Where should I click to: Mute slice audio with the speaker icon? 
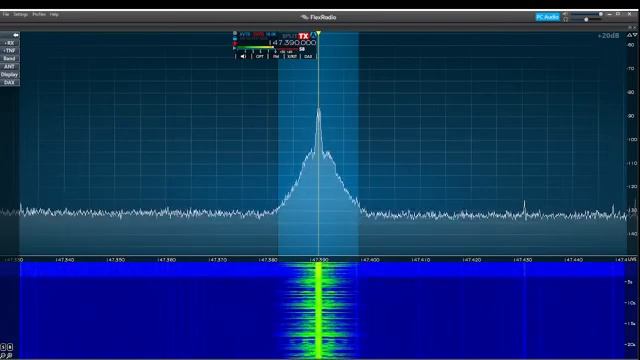[243, 56]
